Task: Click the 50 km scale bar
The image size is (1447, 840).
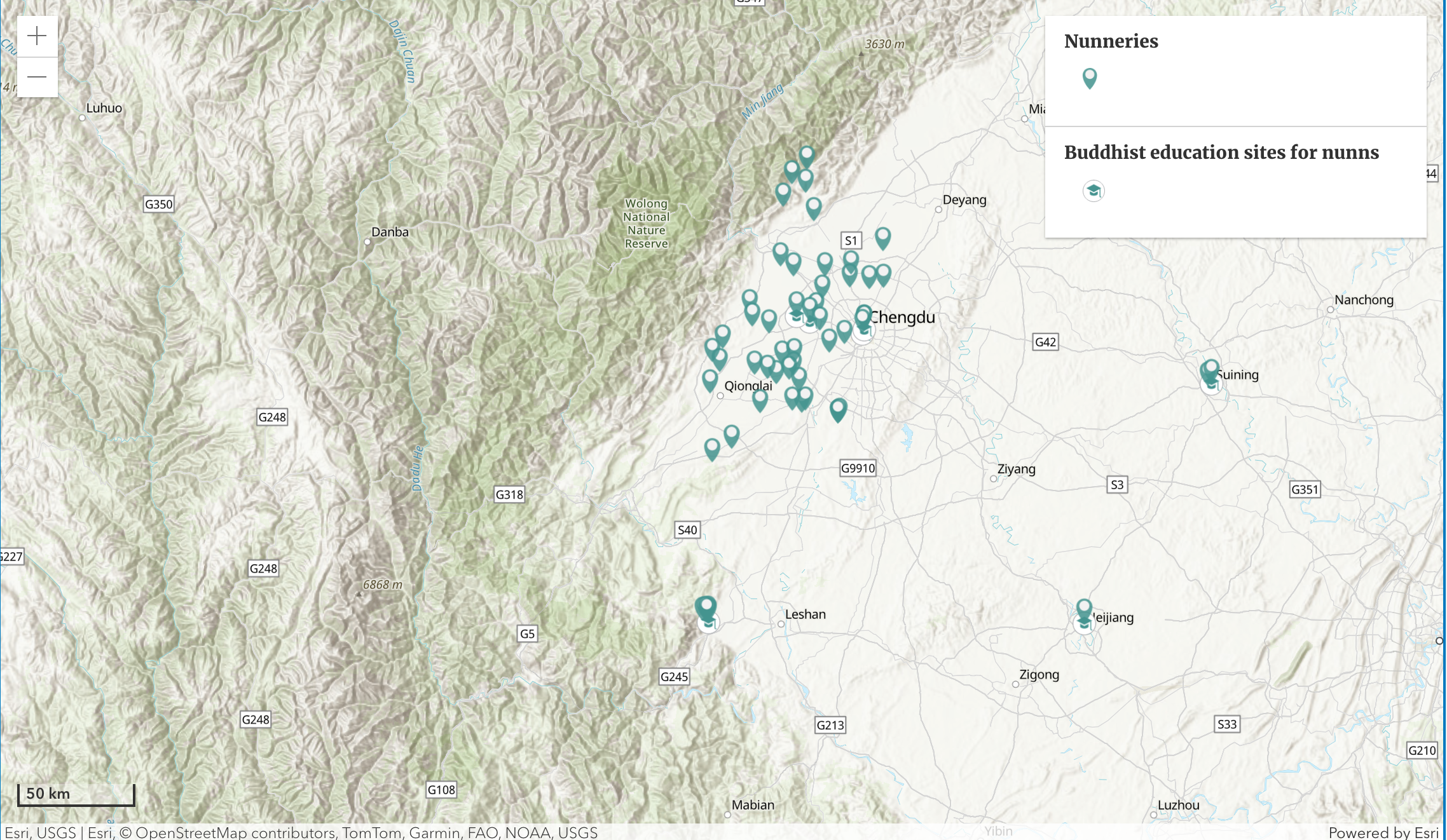Action: click(76, 794)
